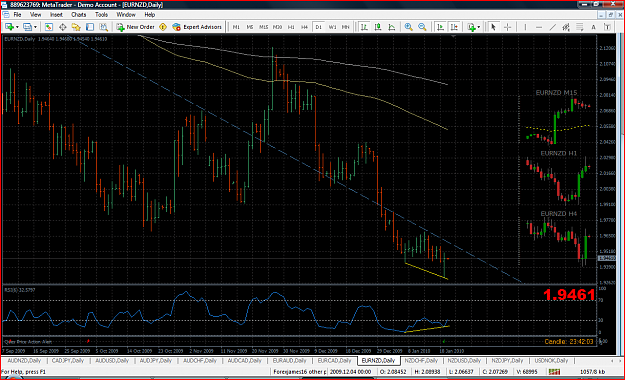Switch to the AUDCAD,Daily chart tab
Screen dimensions: 625x380
pos(244,360)
